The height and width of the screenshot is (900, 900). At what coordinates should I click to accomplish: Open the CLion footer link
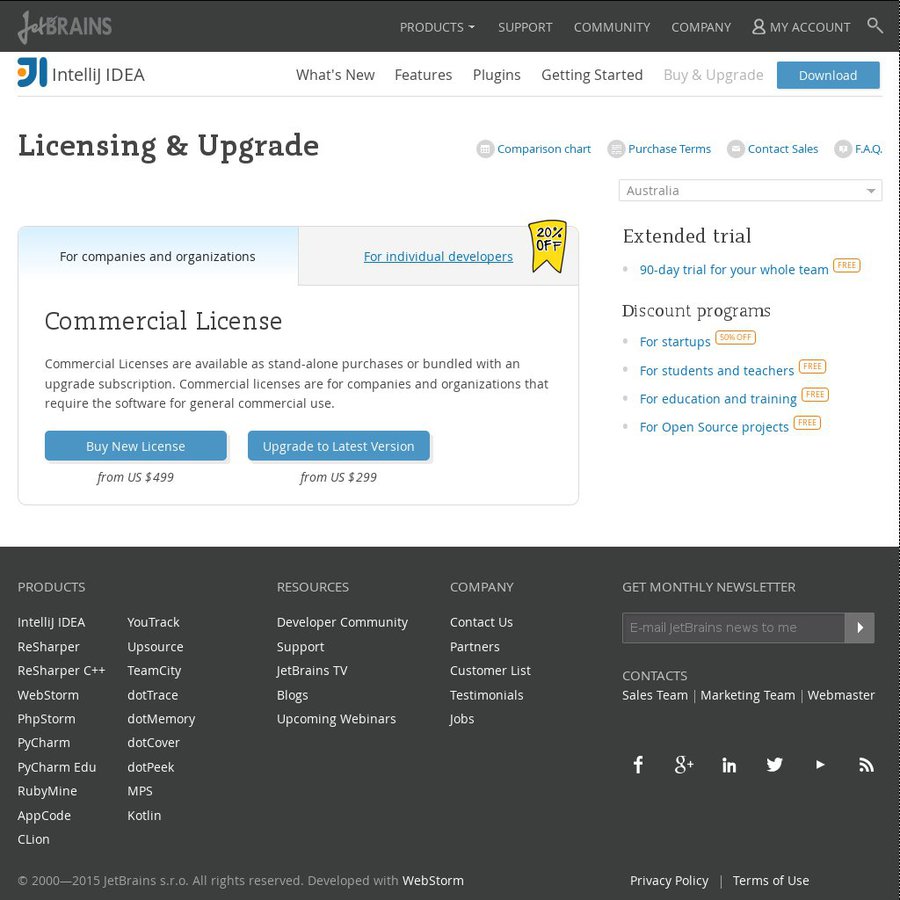coord(33,839)
